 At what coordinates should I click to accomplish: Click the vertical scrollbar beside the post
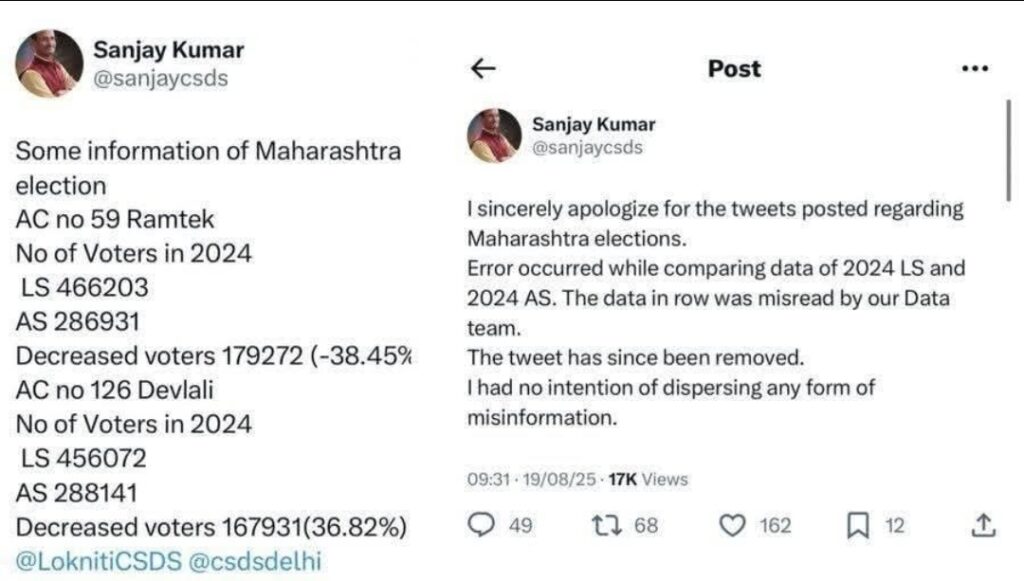(x=1009, y=150)
